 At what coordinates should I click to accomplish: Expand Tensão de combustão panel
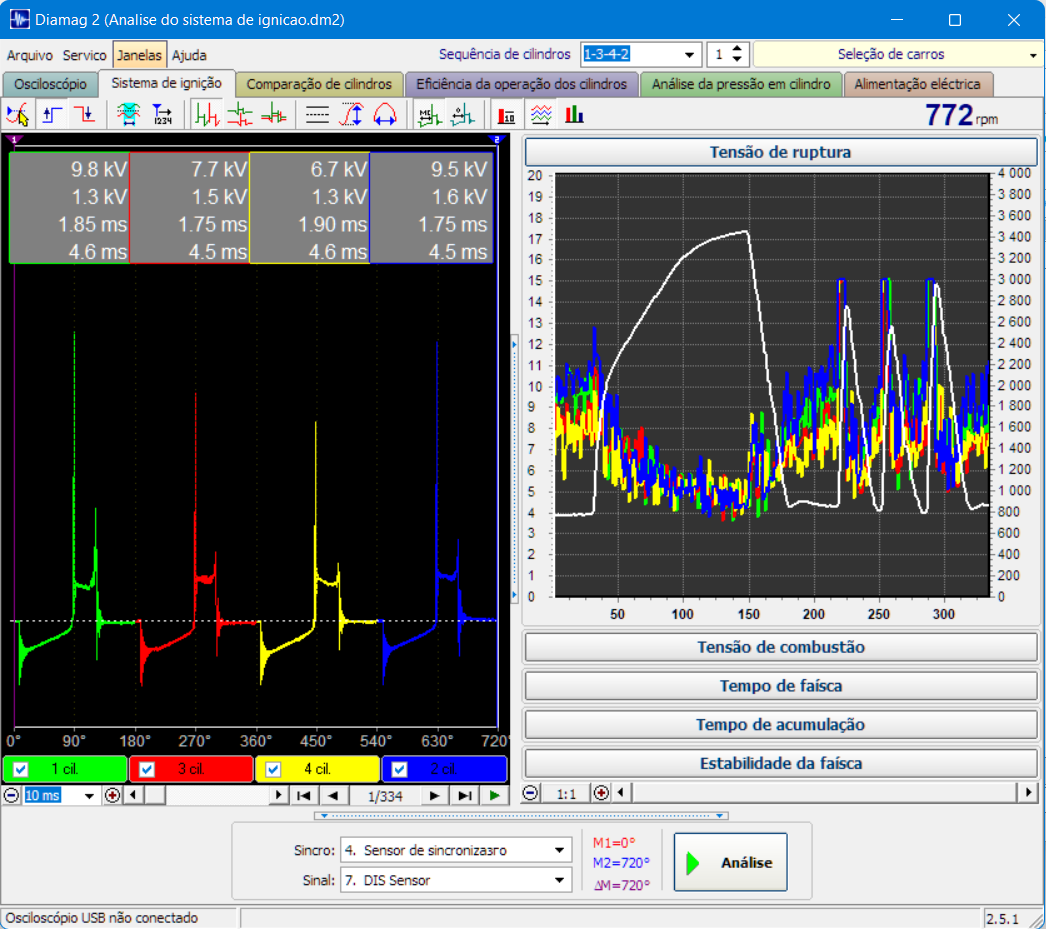(780, 647)
